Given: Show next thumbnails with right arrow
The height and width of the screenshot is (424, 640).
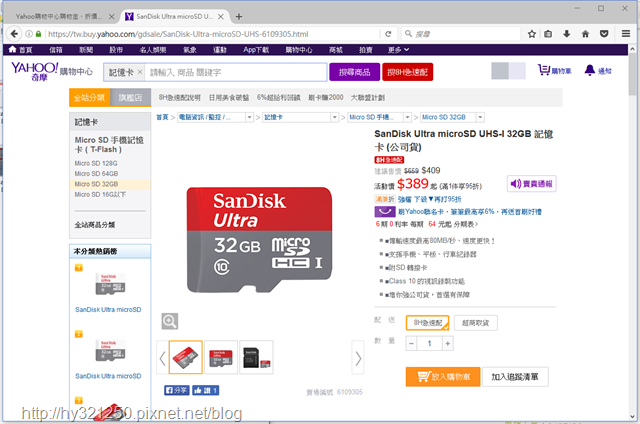Looking at the screenshot, I should coord(358,358).
